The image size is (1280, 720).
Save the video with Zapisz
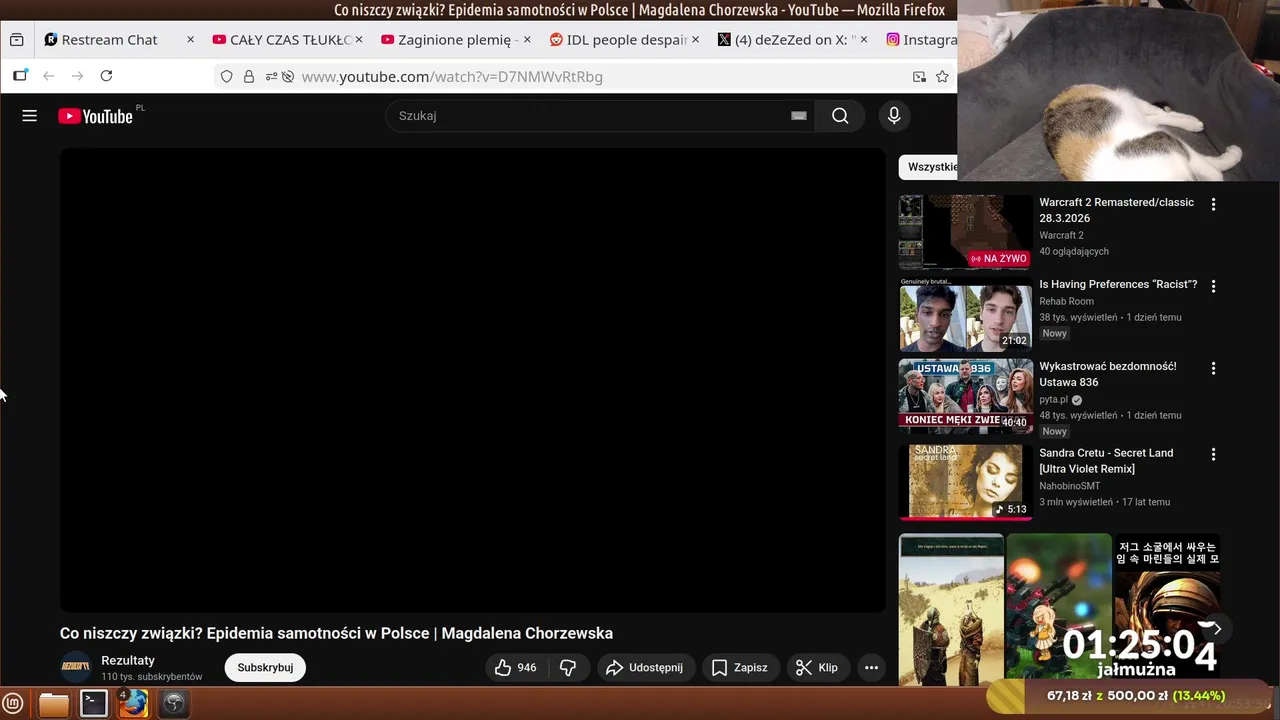click(739, 668)
